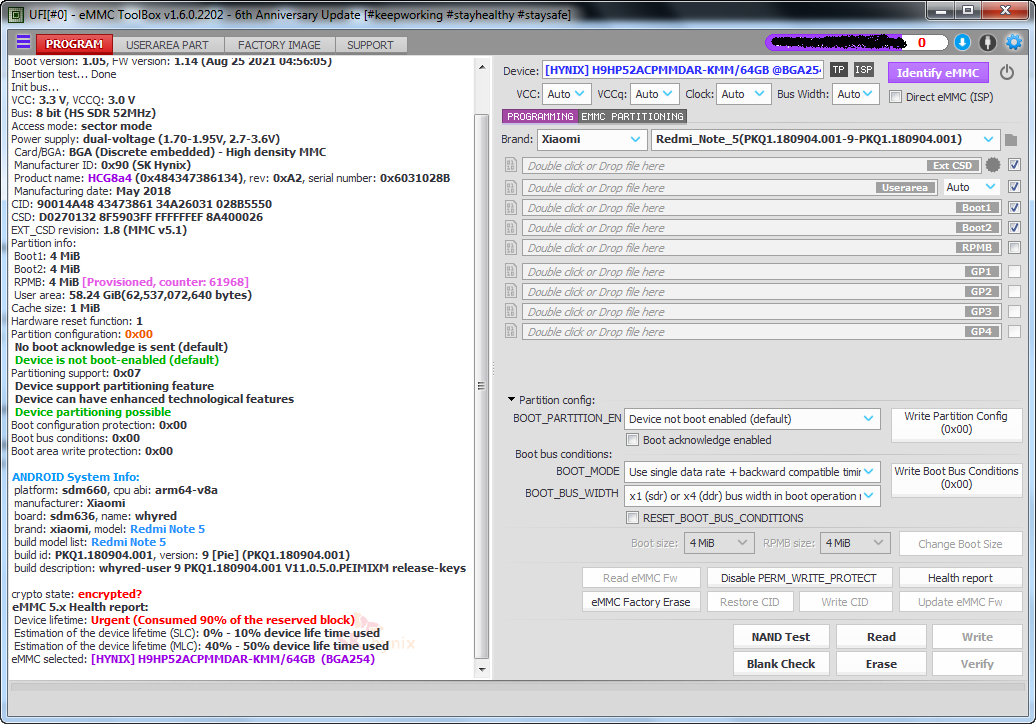Image resolution: width=1036 pixels, height=724 pixels.
Task: Switch to FACTORY IMAGE tab
Action: (x=279, y=45)
